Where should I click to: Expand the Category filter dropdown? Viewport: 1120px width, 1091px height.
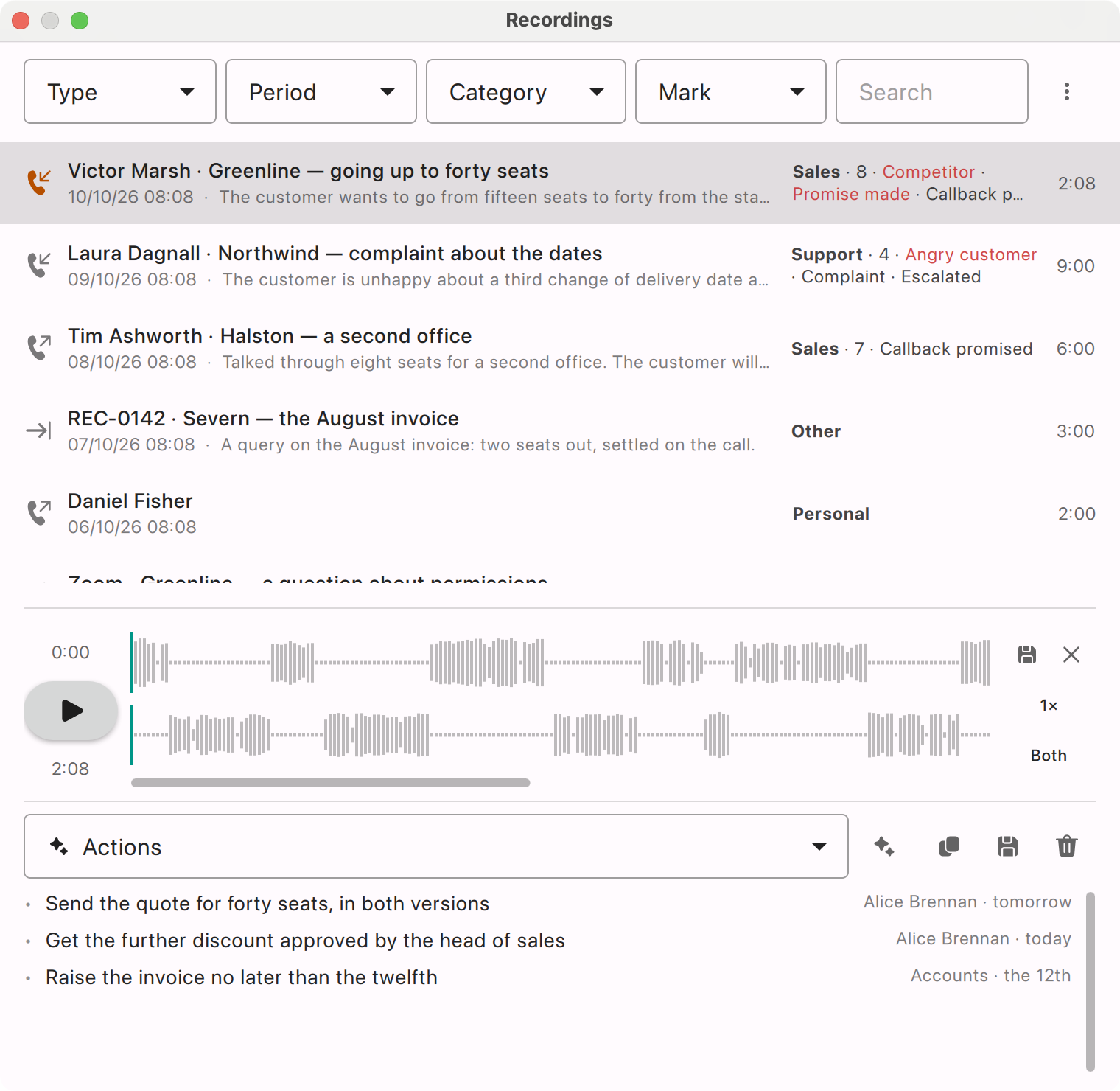click(x=526, y=91)
